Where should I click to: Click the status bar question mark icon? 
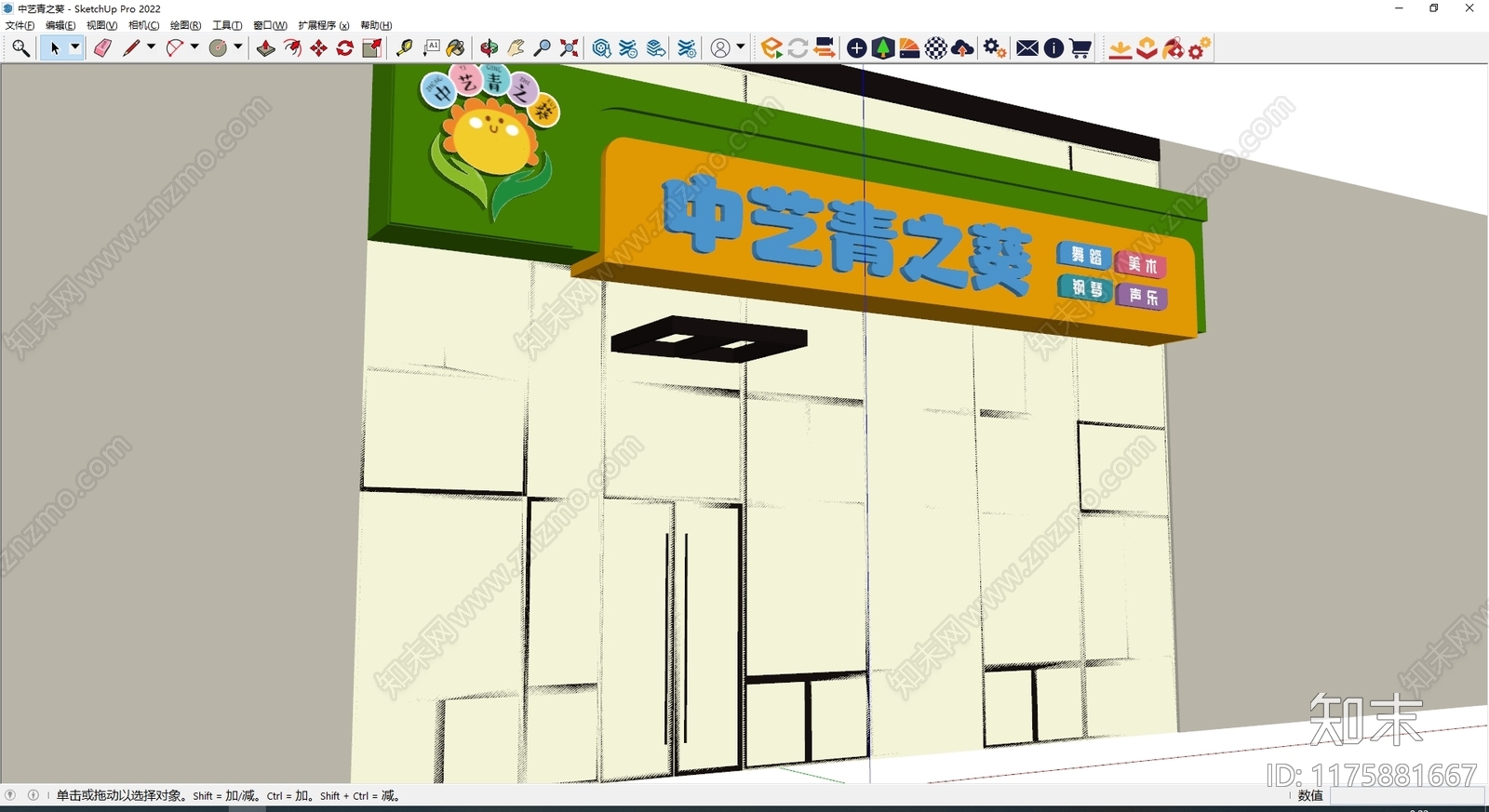coord(10,795)
